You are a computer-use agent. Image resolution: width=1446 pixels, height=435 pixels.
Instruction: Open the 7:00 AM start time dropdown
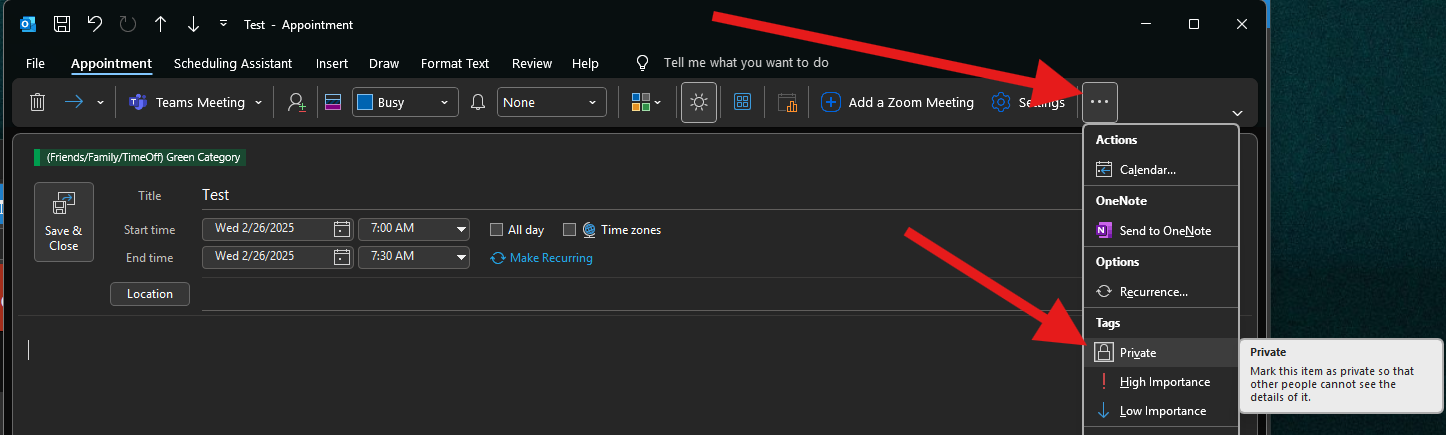pos(414,229)
